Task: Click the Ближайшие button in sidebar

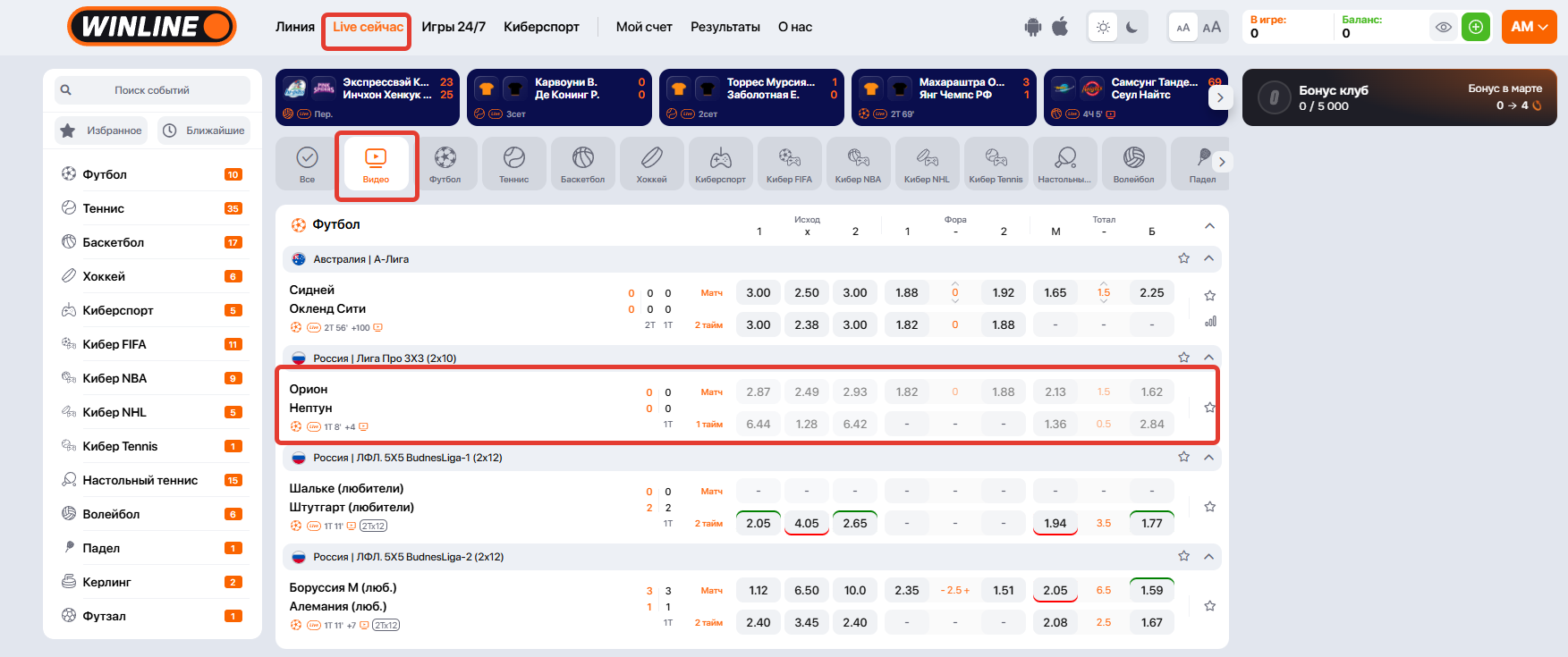Action: tap(205, 131)
